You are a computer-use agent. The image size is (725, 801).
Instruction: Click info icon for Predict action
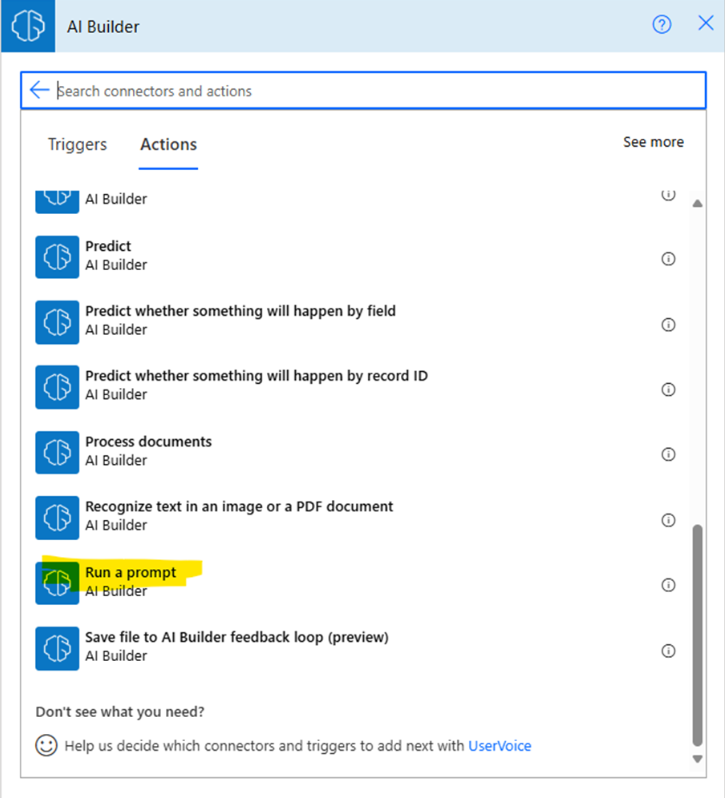point(668,259)
